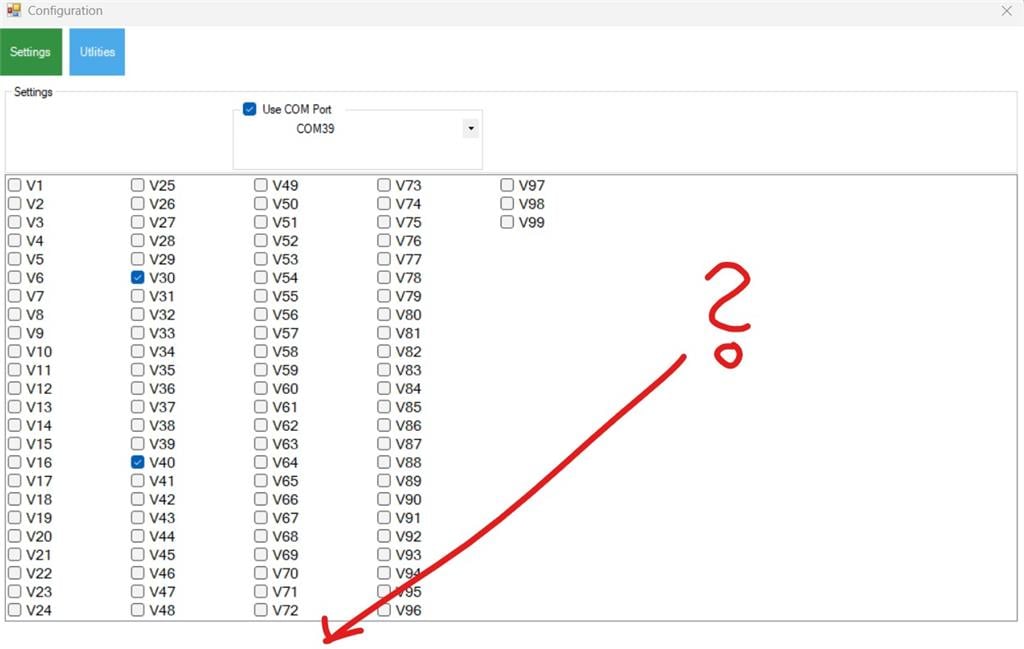
Task: Disable the V40 checkbox
Action: pyautogui.click(x=138, y=463)
